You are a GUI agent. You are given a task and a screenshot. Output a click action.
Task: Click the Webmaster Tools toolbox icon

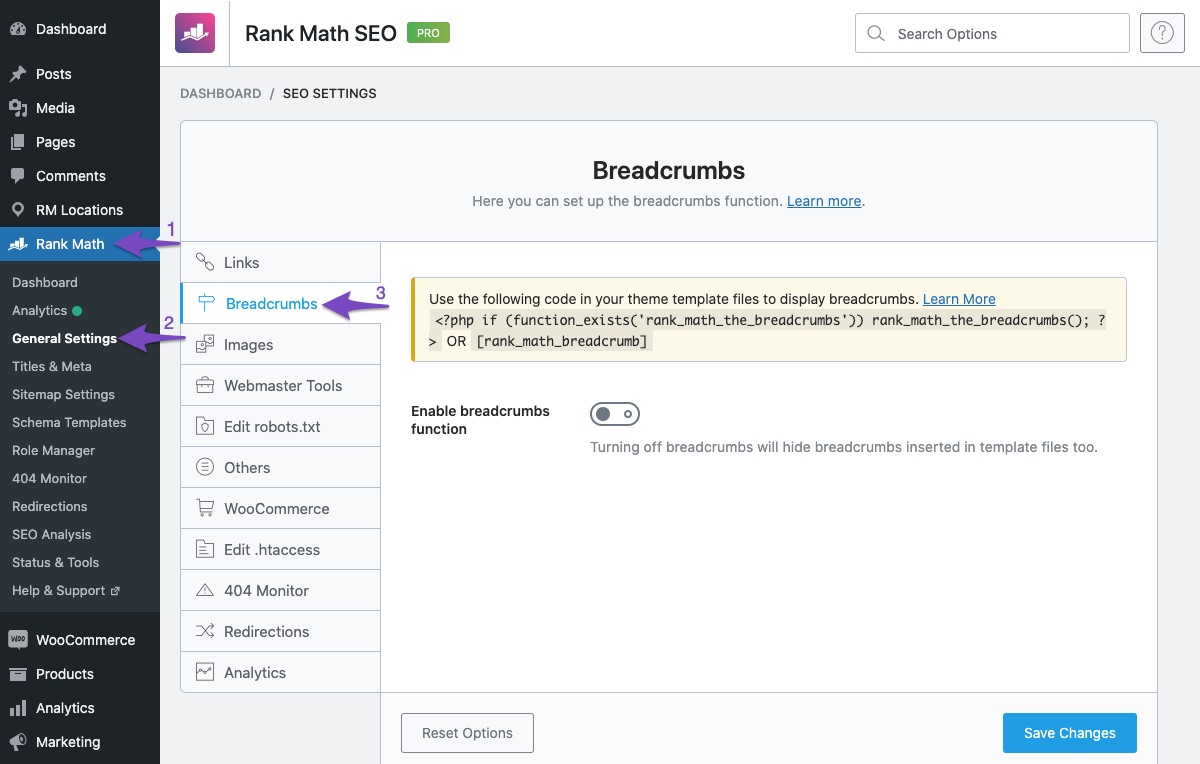(205, 385)
